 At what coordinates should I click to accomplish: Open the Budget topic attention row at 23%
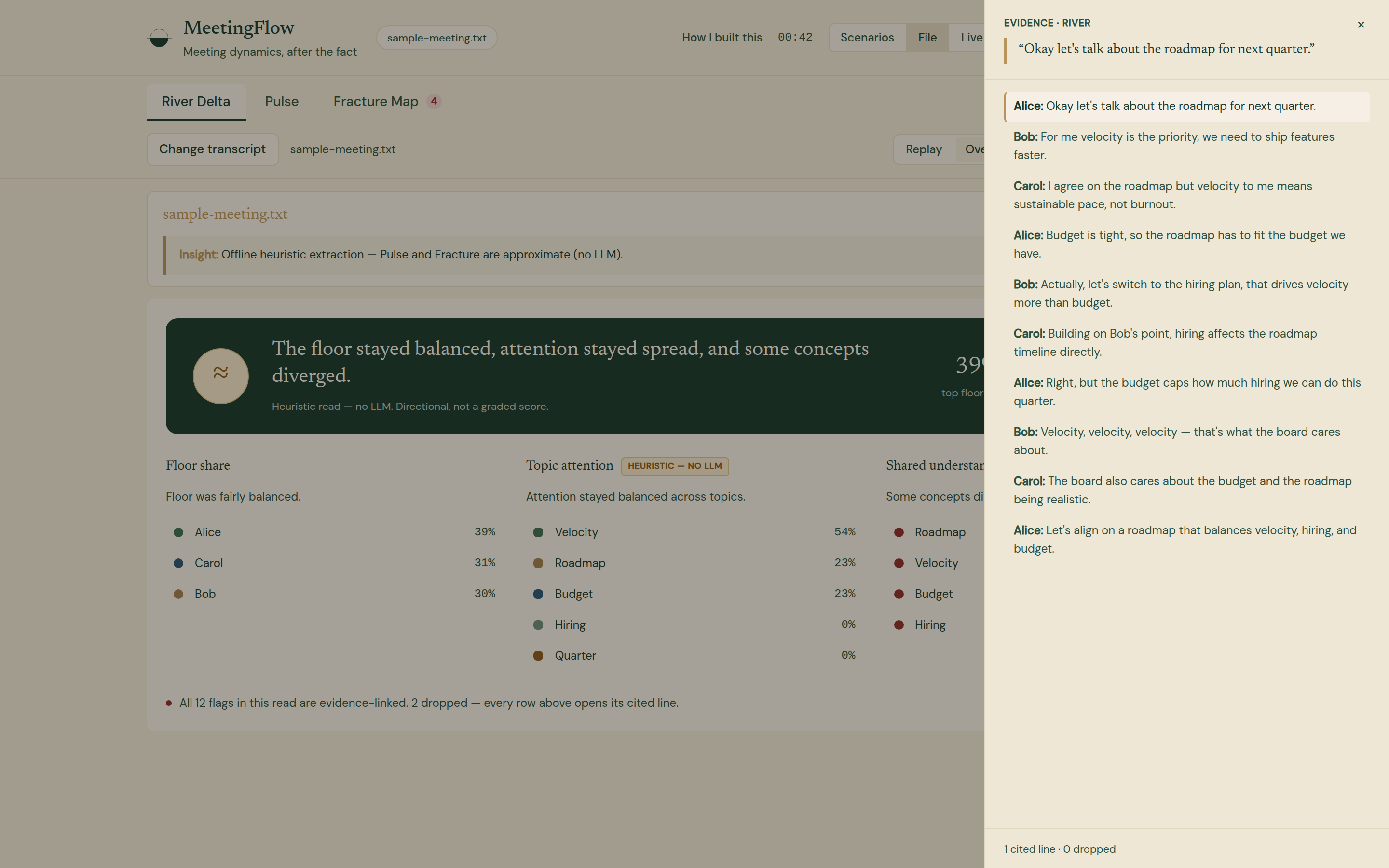694,594
